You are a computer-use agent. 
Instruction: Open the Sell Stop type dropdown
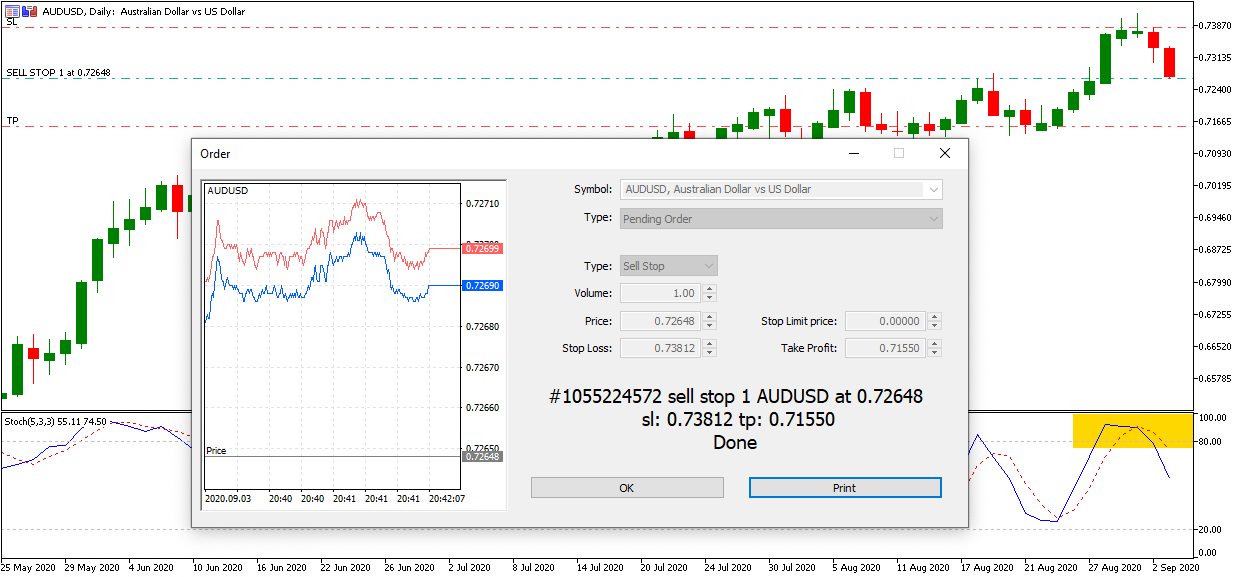point(669,266)
